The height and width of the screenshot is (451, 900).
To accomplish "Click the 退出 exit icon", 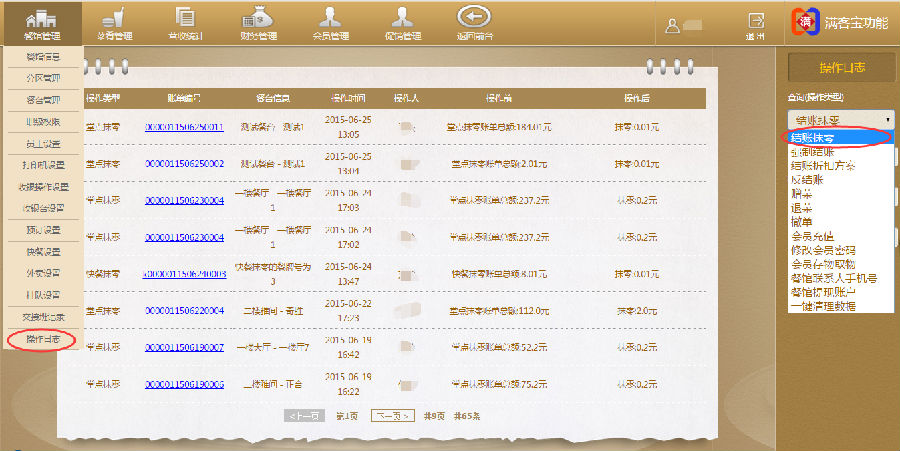I will (x=756, y=22).
